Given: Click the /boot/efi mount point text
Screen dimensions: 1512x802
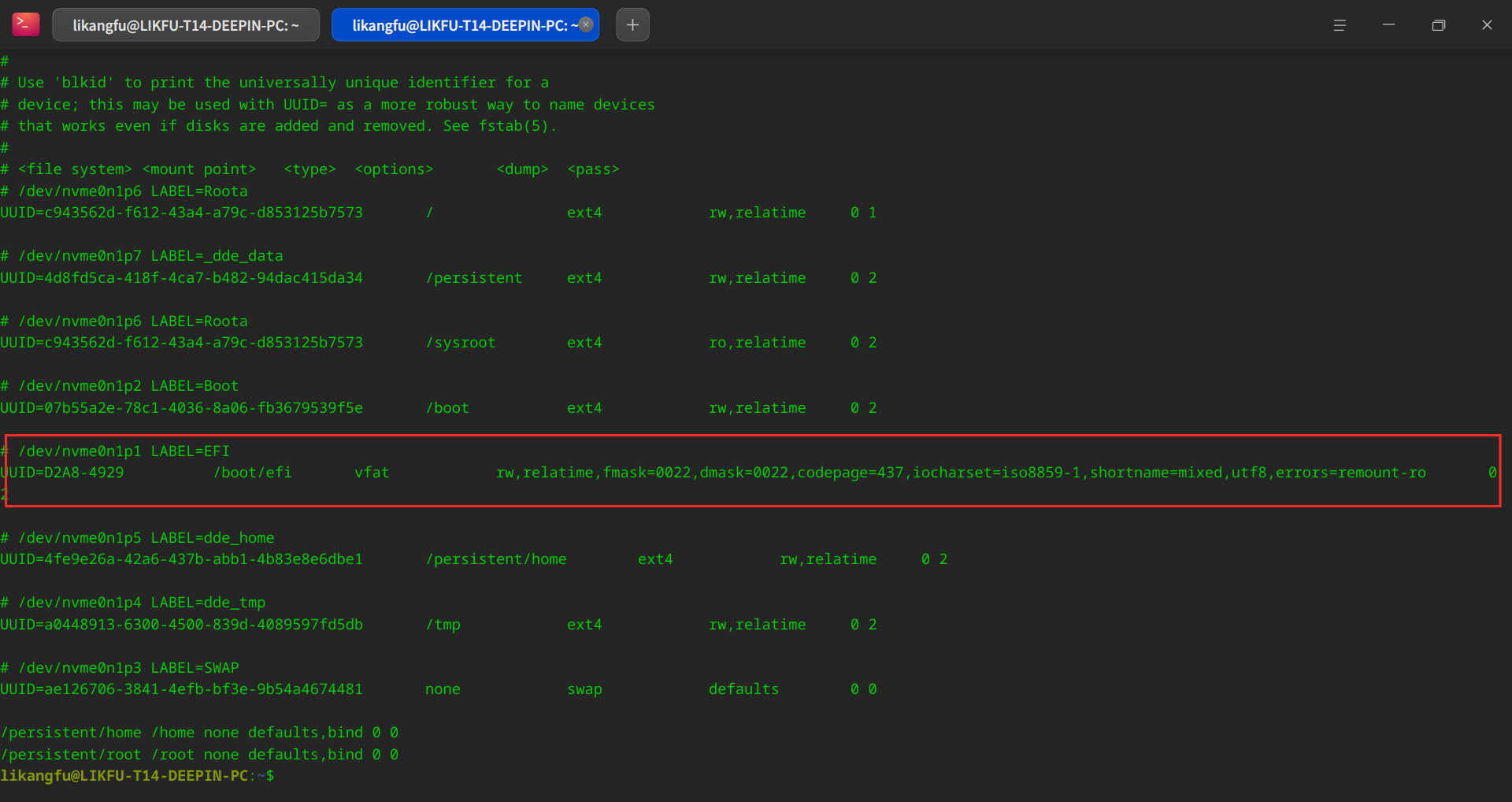Looking at the screenshot, I should tap(253, 473).
